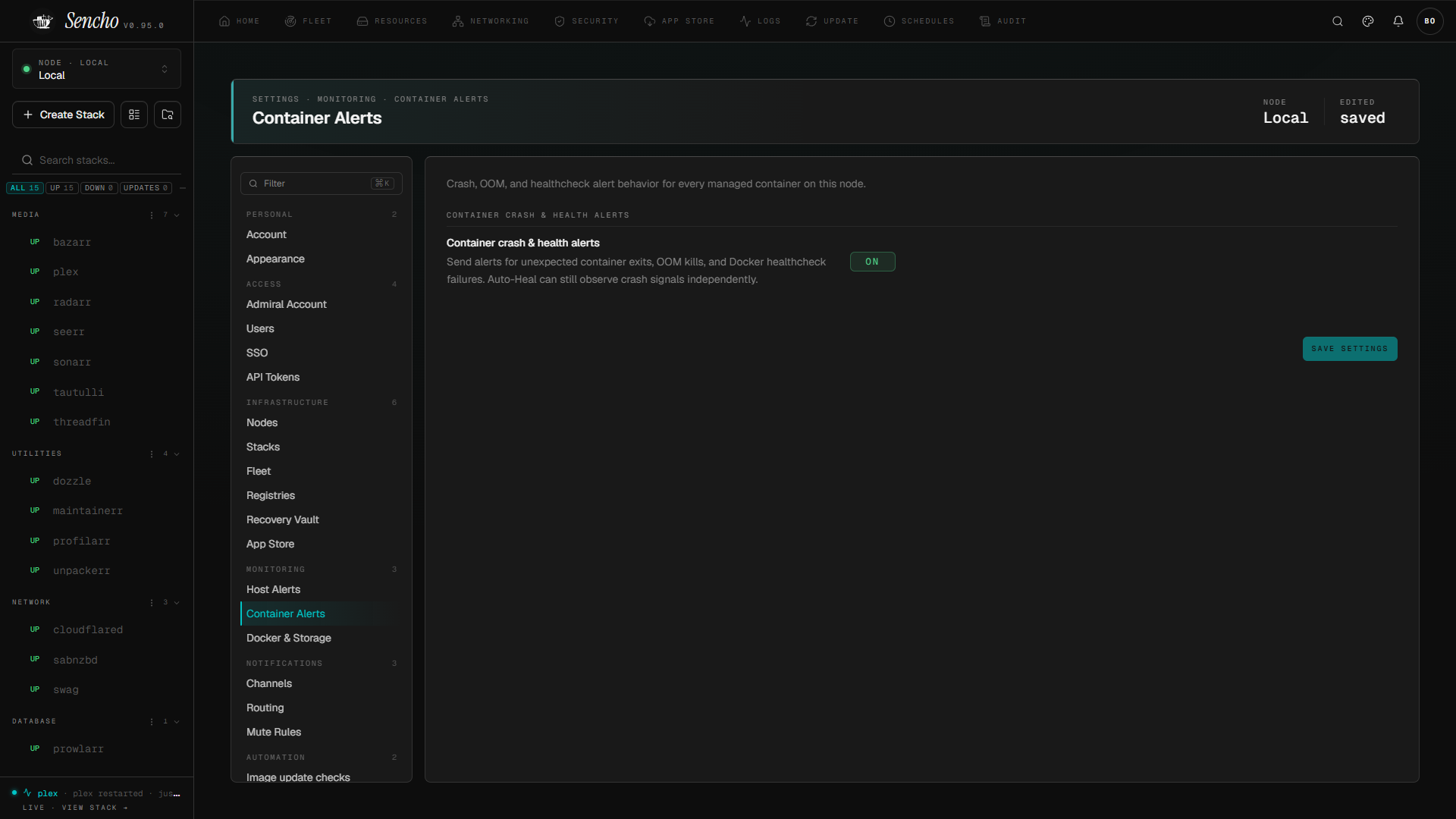Select the maintainerr stack

tap(96, 510)
